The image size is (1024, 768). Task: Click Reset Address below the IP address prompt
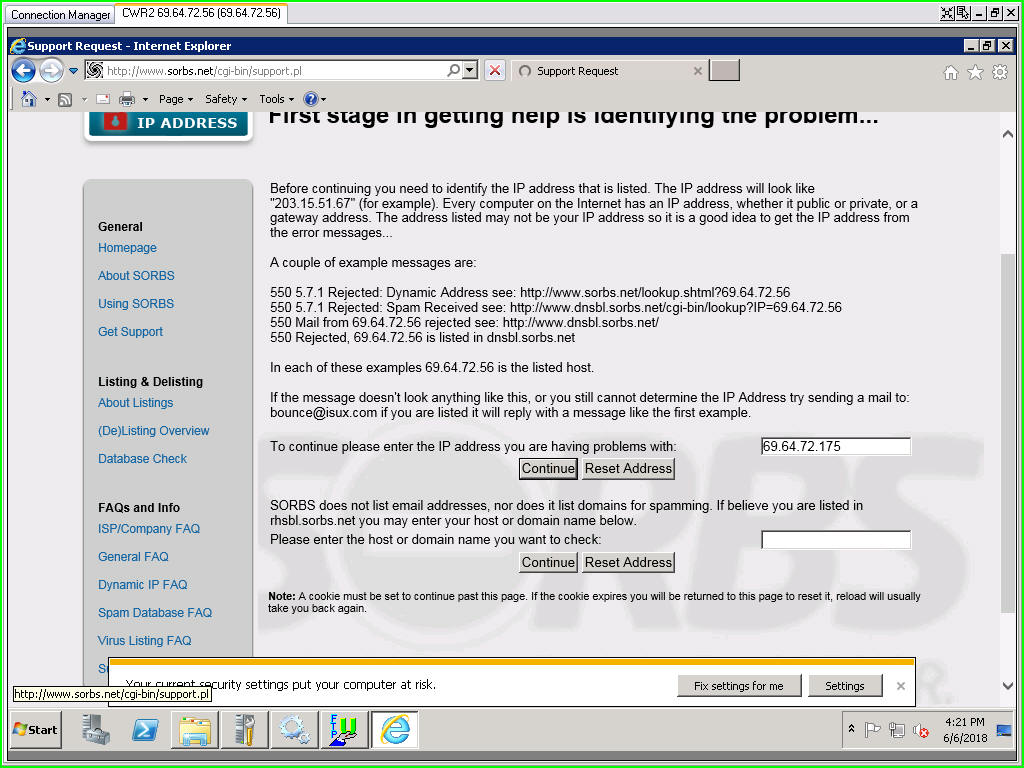coord(628,469)
